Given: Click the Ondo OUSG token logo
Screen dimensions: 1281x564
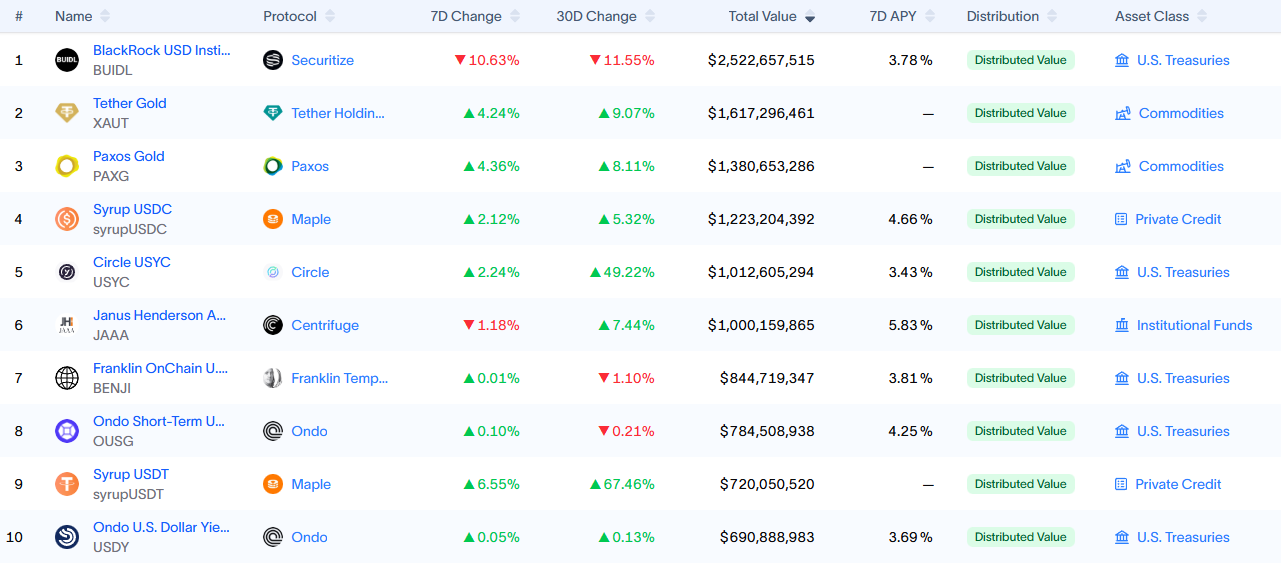Looking at the screenshot, I should tap(67, 431).
